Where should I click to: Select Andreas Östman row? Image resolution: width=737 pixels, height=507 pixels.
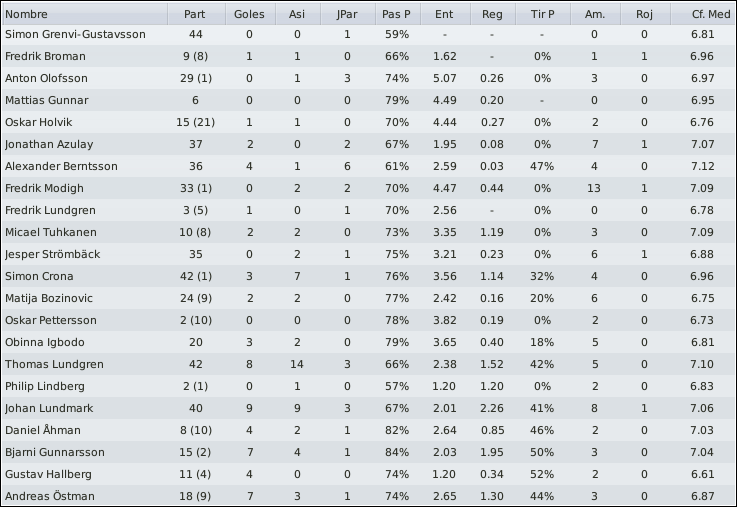click(368, 496)
